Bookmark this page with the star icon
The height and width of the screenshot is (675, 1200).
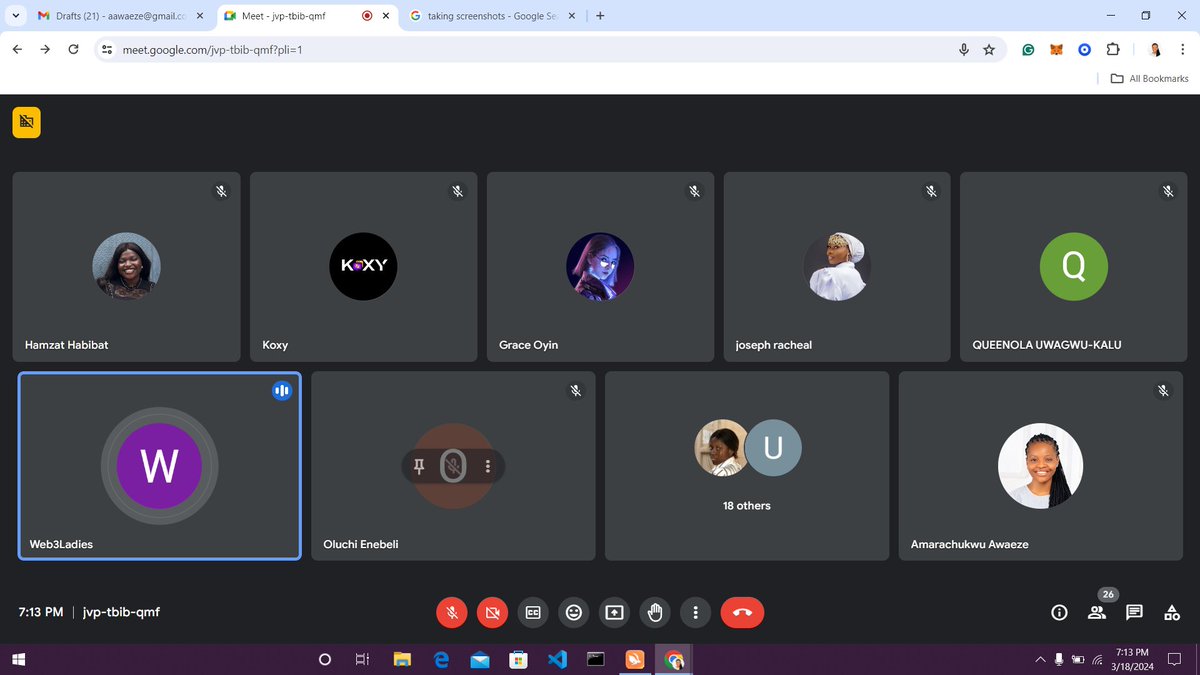pos(989,49)
